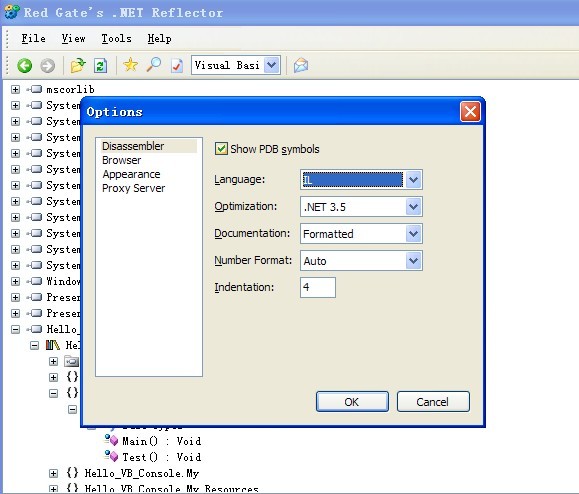579x494 pixels.
Task: Expand Hello_VB_Console.My namespace node
Action: pos(53,473)
